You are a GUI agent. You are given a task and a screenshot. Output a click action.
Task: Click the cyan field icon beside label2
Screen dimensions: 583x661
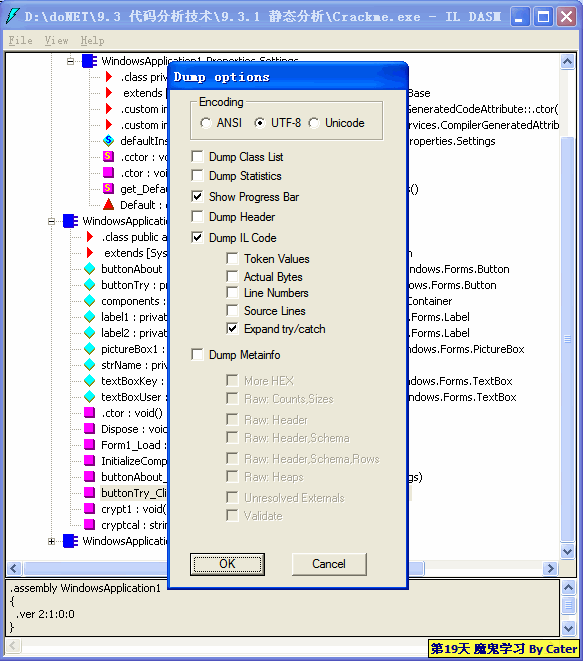(89, 333)
